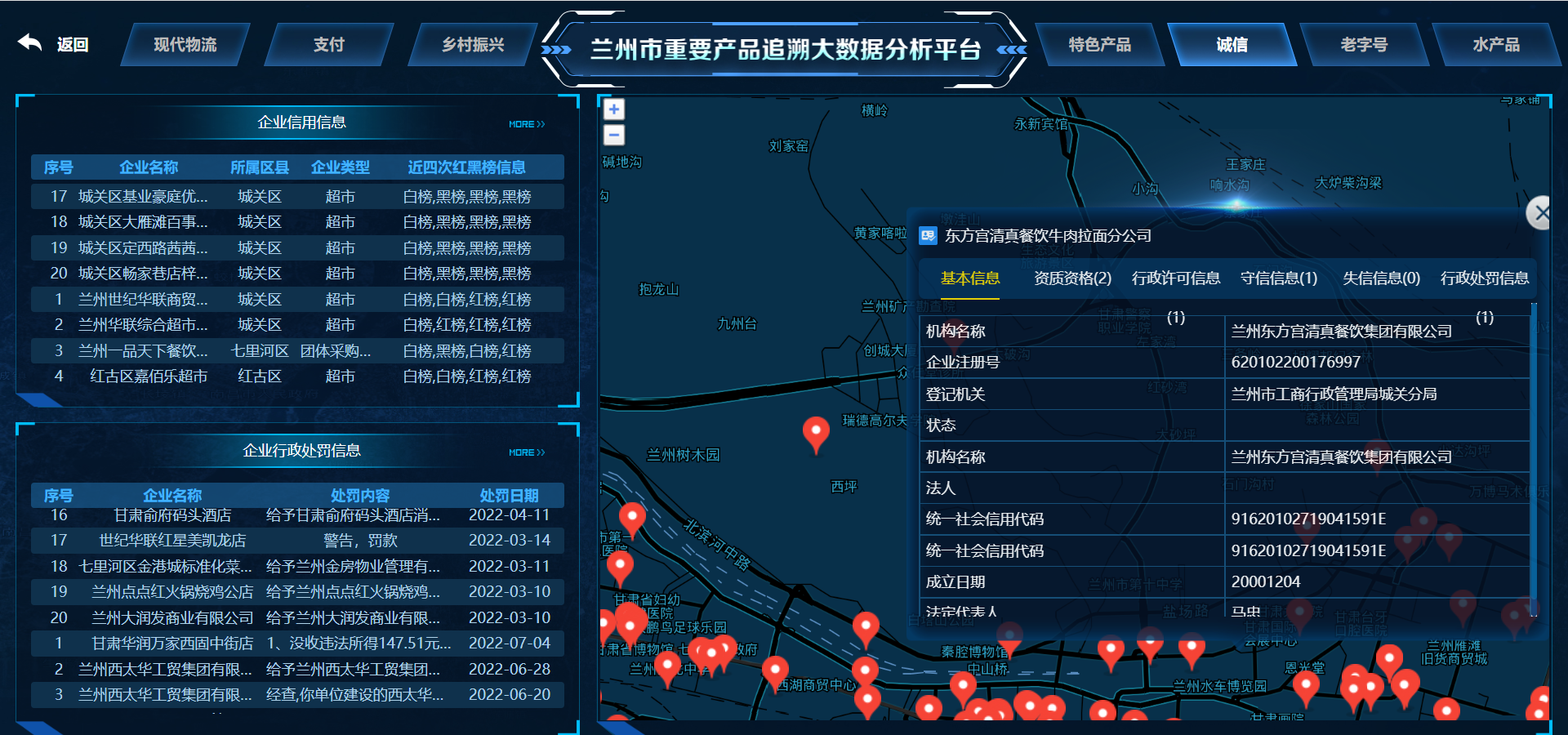Viewport: 1568px width, 735px height.
Task: Select the red marker near 瑞德高尔夫
Action: (814, 429)
